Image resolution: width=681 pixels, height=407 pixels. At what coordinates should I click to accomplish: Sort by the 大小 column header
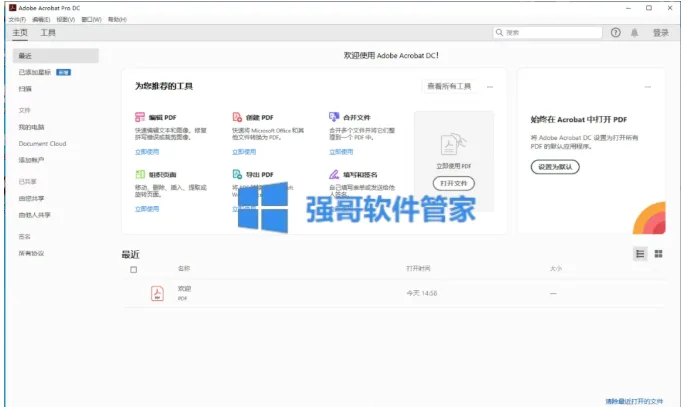click(x=556, y=269)
